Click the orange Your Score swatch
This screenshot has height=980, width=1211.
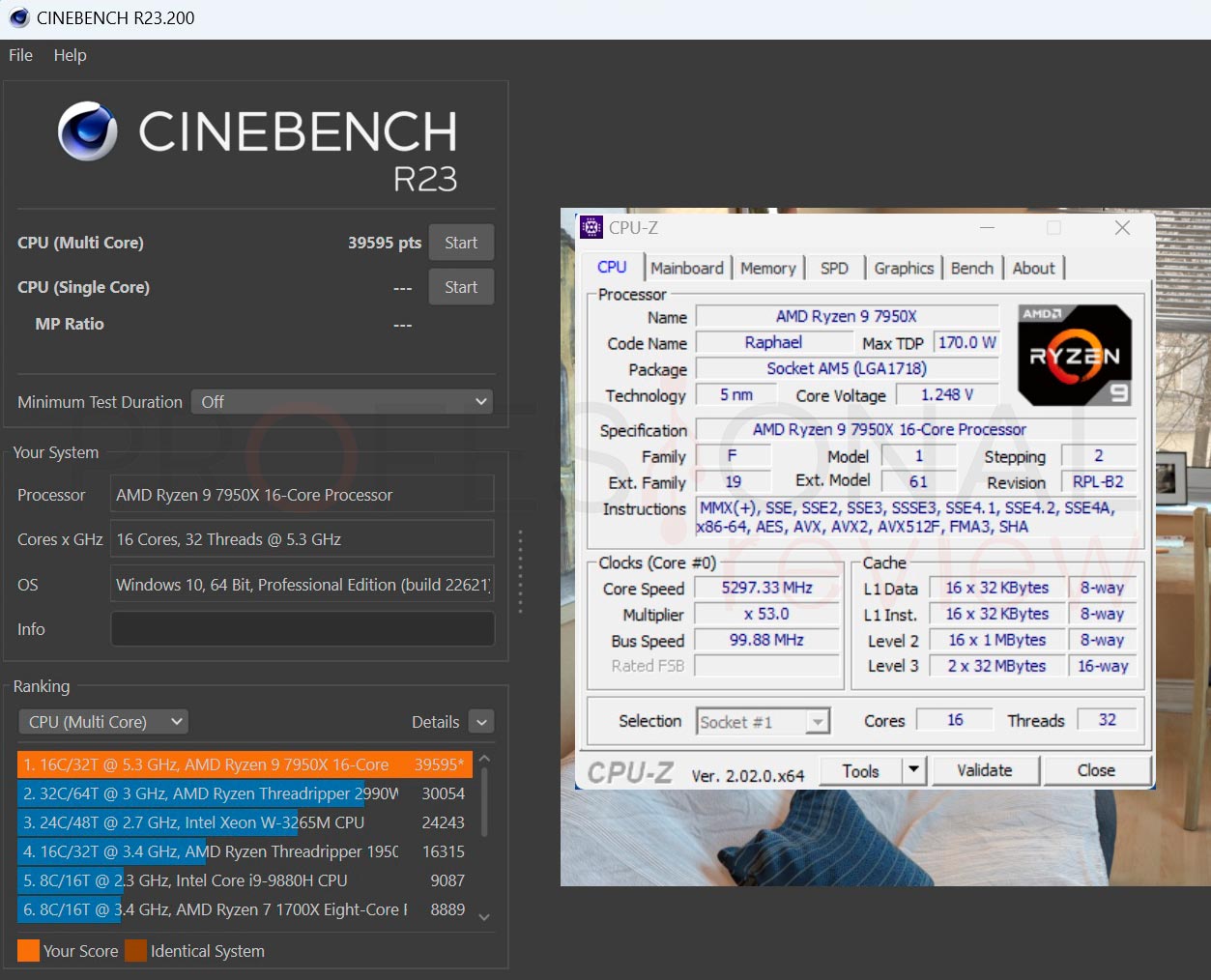pos(29,951)
